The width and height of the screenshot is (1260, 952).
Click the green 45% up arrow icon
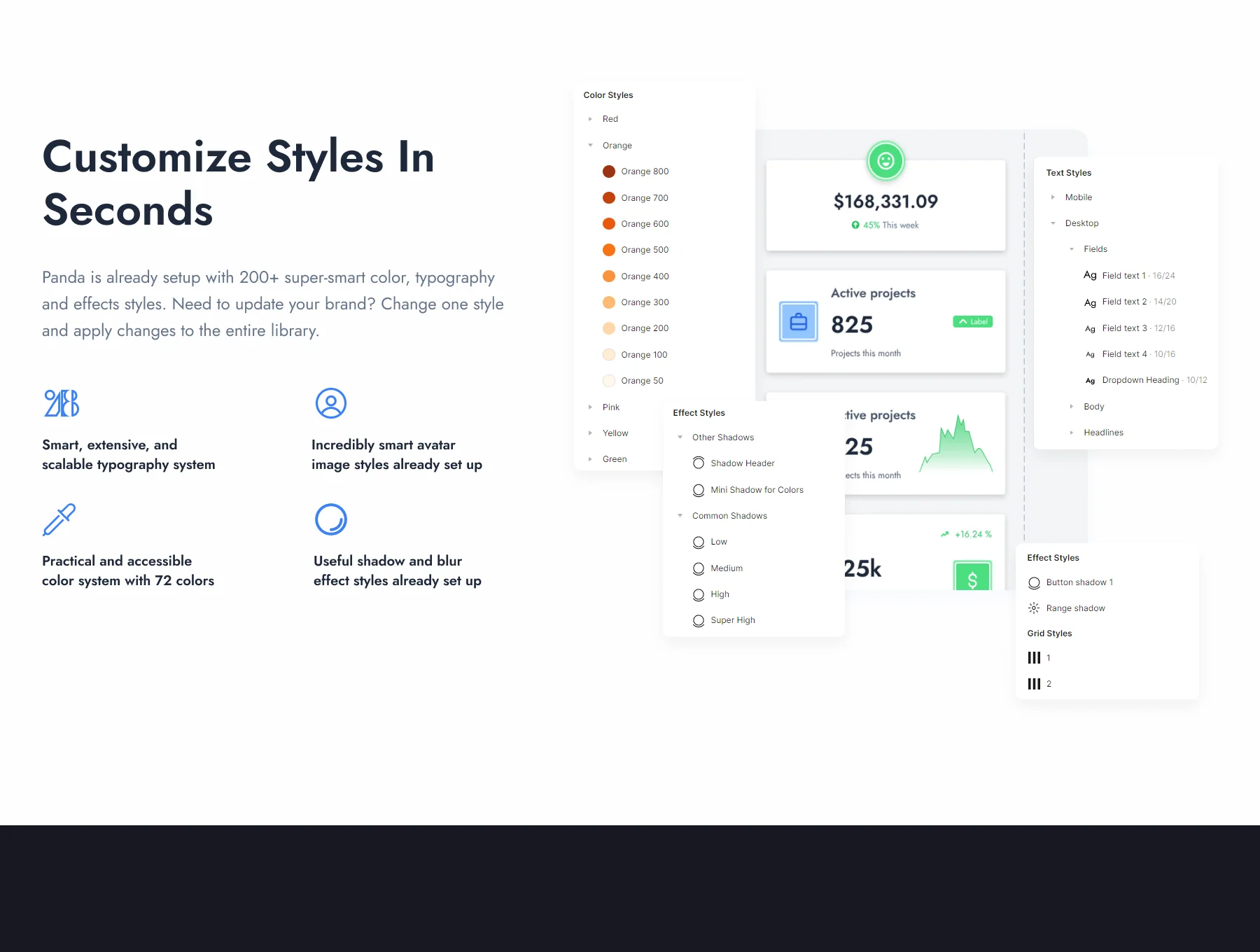[x=855, y=225]
